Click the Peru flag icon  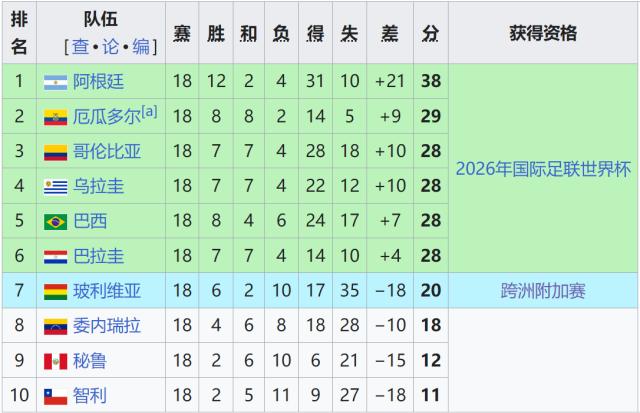click(56, 361)
